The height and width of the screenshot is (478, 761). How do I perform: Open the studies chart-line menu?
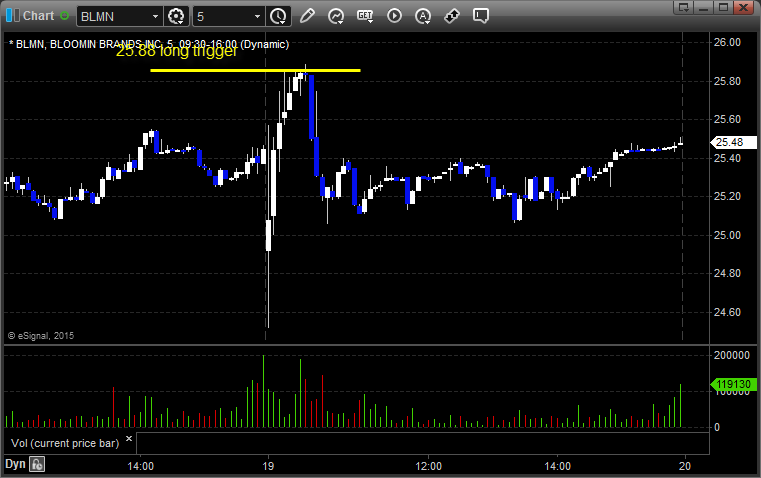[x=335, y=16]
